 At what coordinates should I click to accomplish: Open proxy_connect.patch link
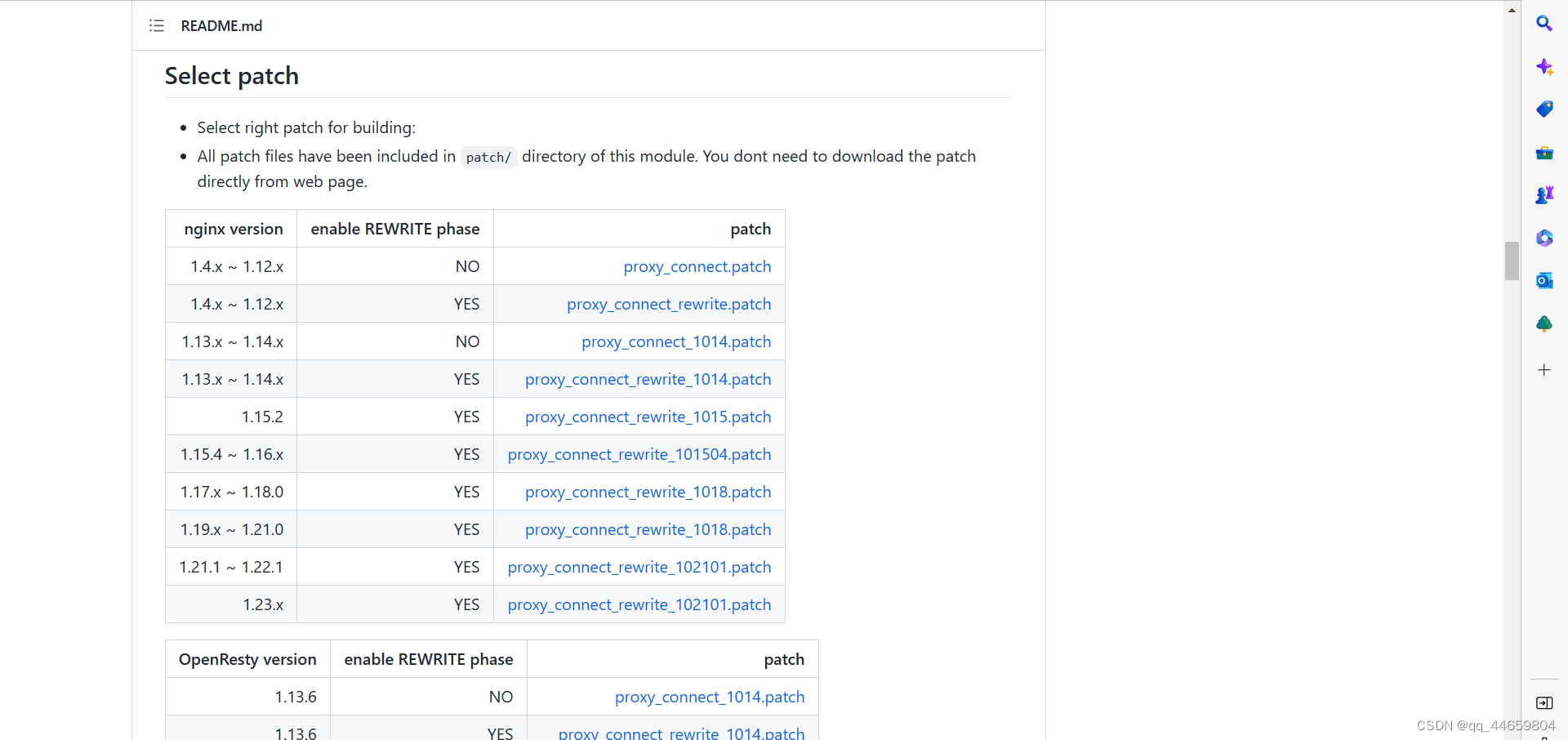point(697,267)
